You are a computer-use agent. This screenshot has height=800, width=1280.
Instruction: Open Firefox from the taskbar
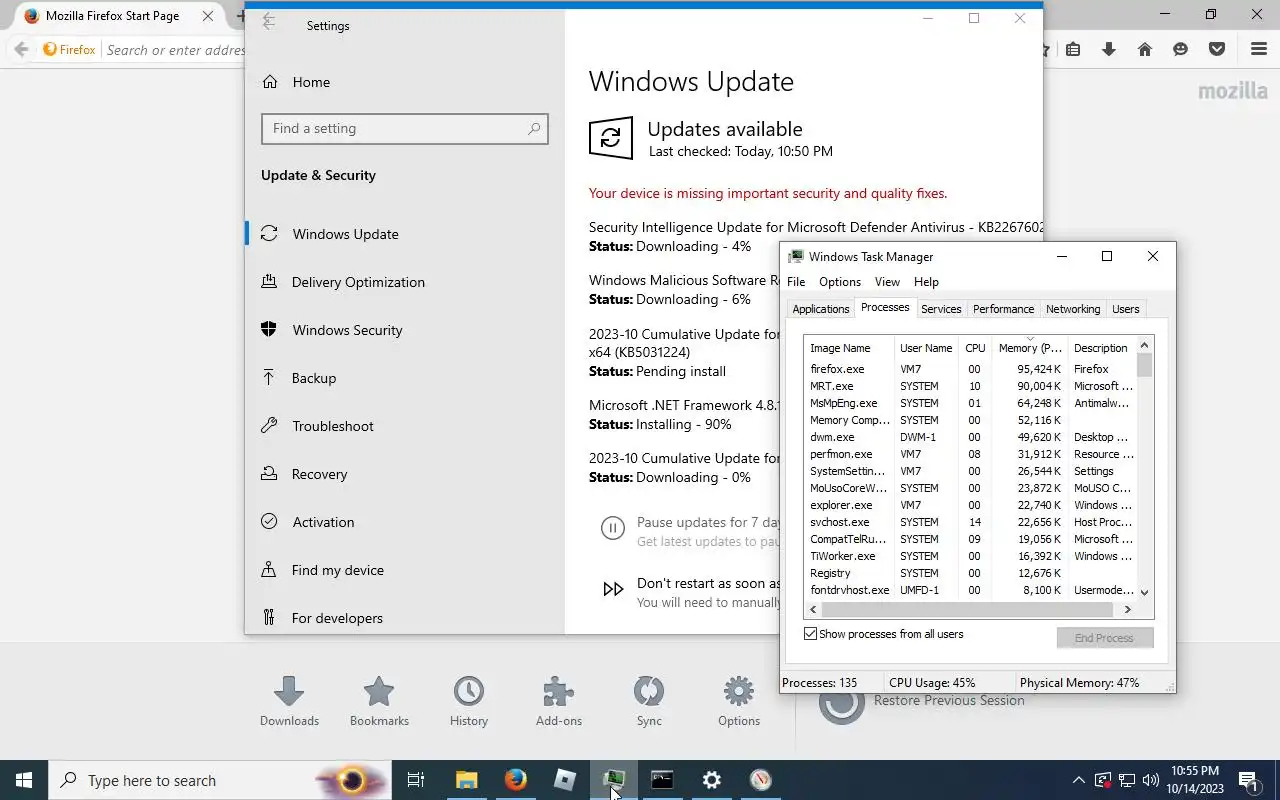tap(516, 780)
